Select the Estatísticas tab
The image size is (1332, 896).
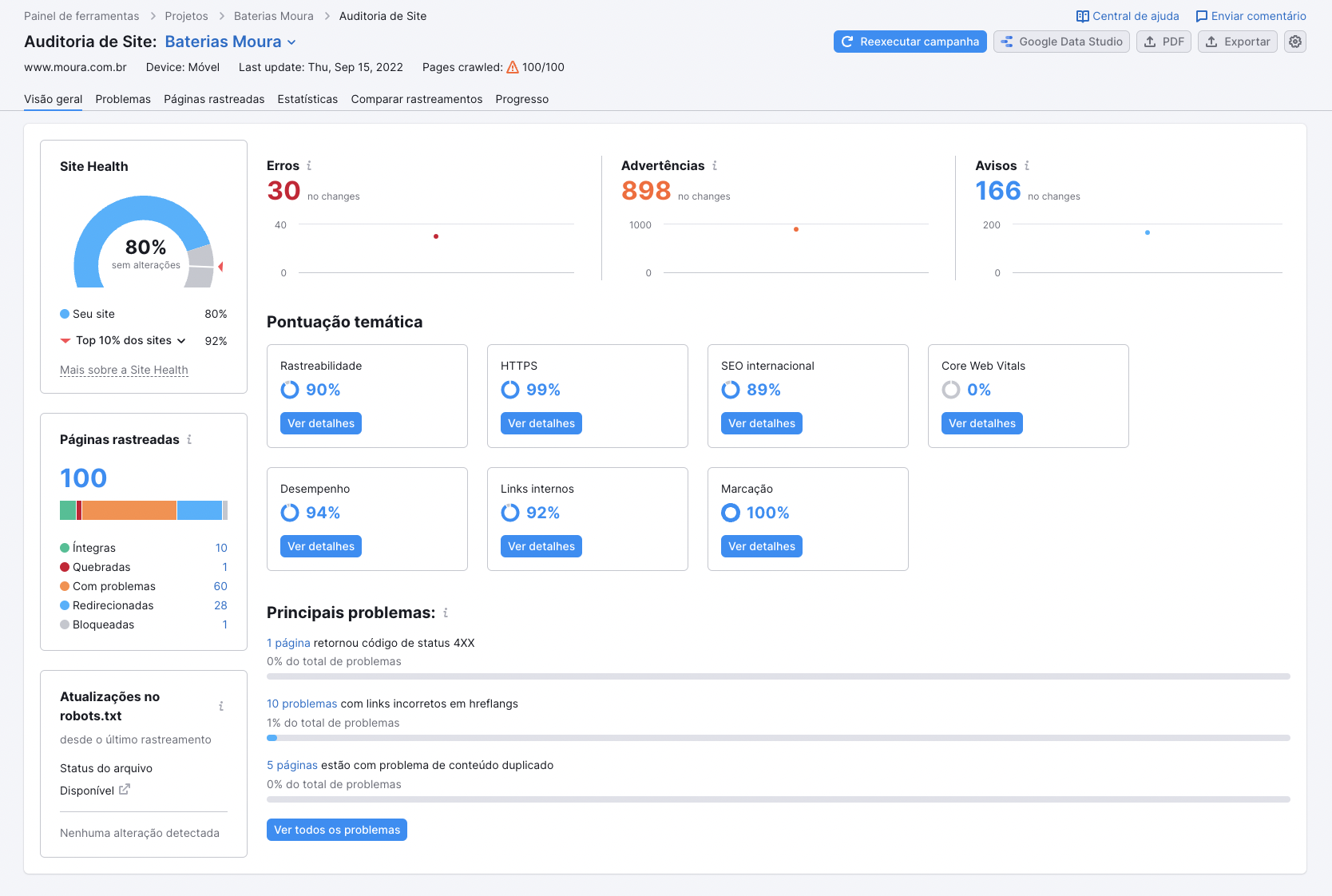tap(307, 99)
